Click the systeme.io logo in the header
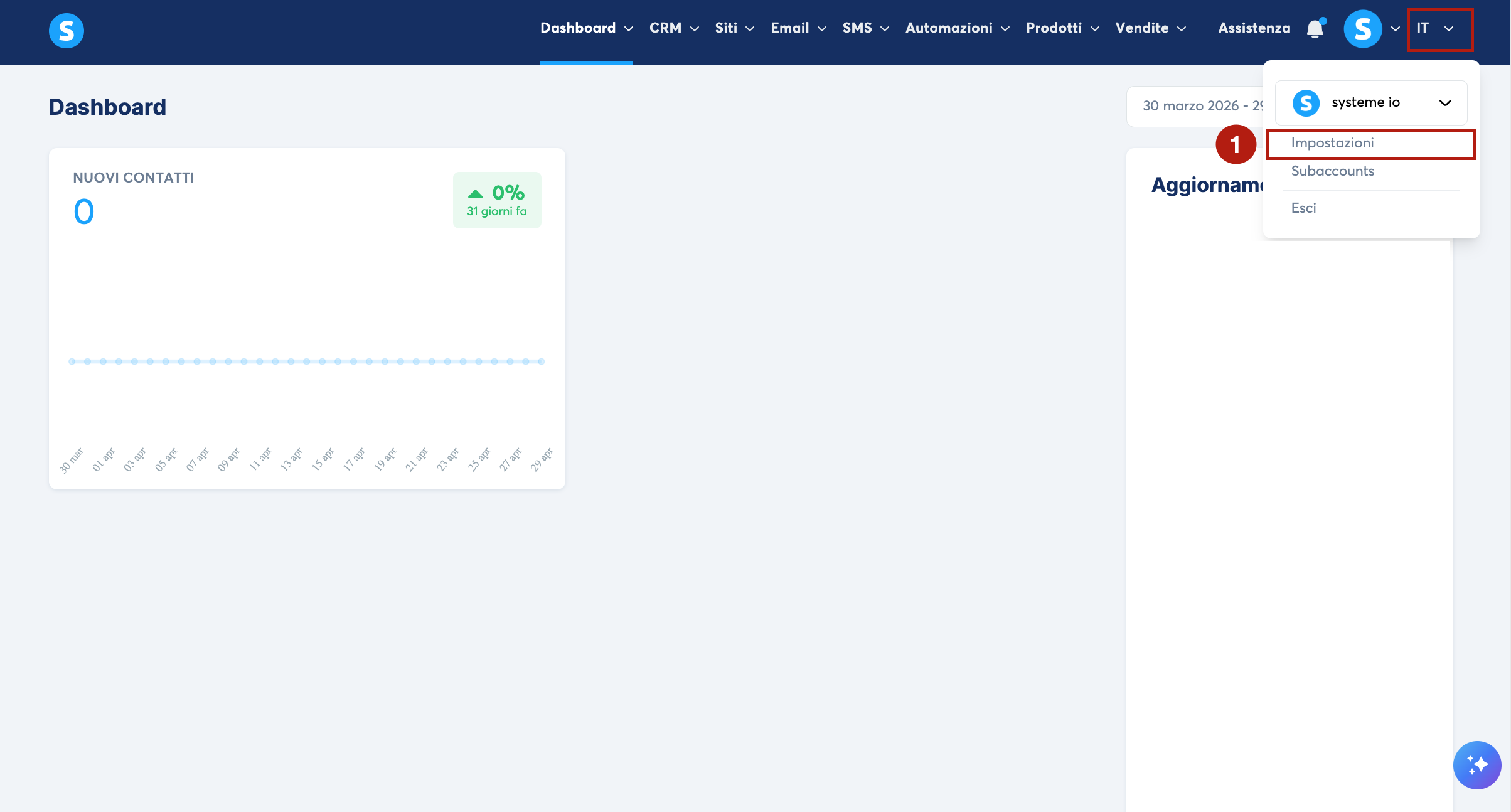 [67, 30]
